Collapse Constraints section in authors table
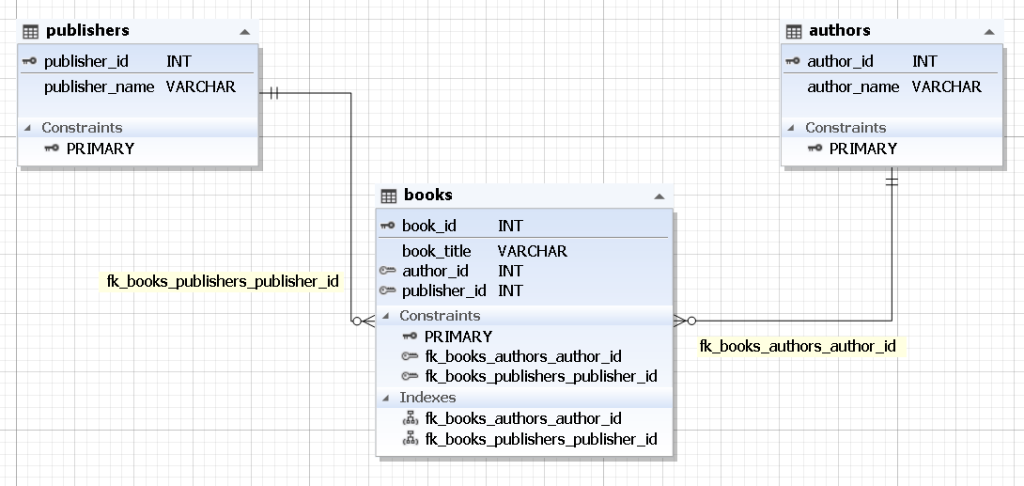 790,127
